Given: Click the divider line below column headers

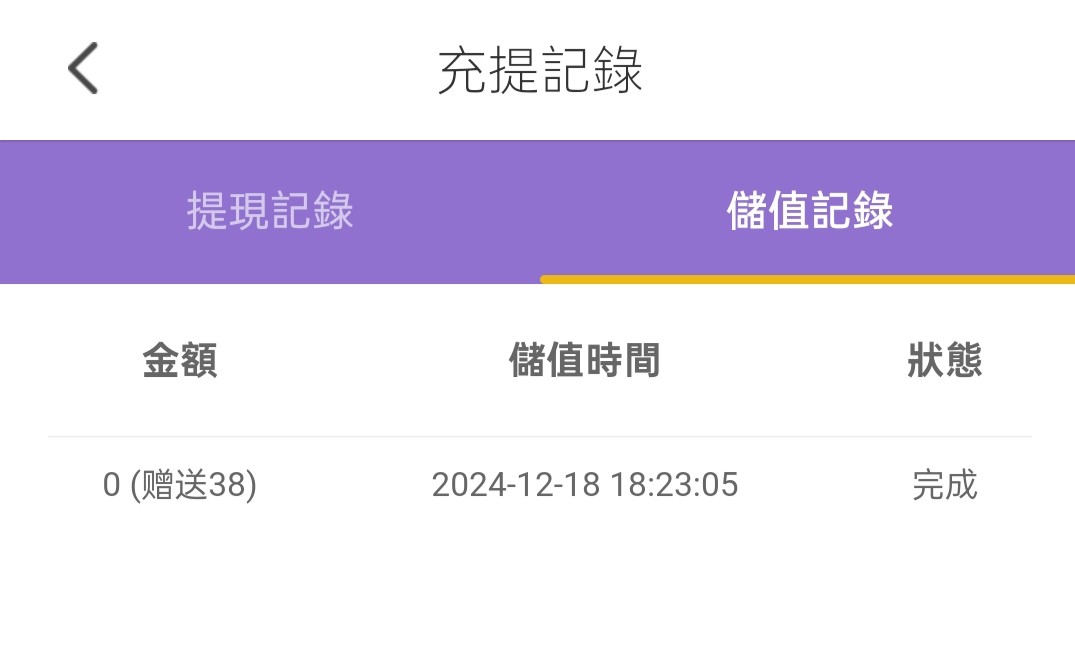Looking at the screenshot, I should pos(540,437).
